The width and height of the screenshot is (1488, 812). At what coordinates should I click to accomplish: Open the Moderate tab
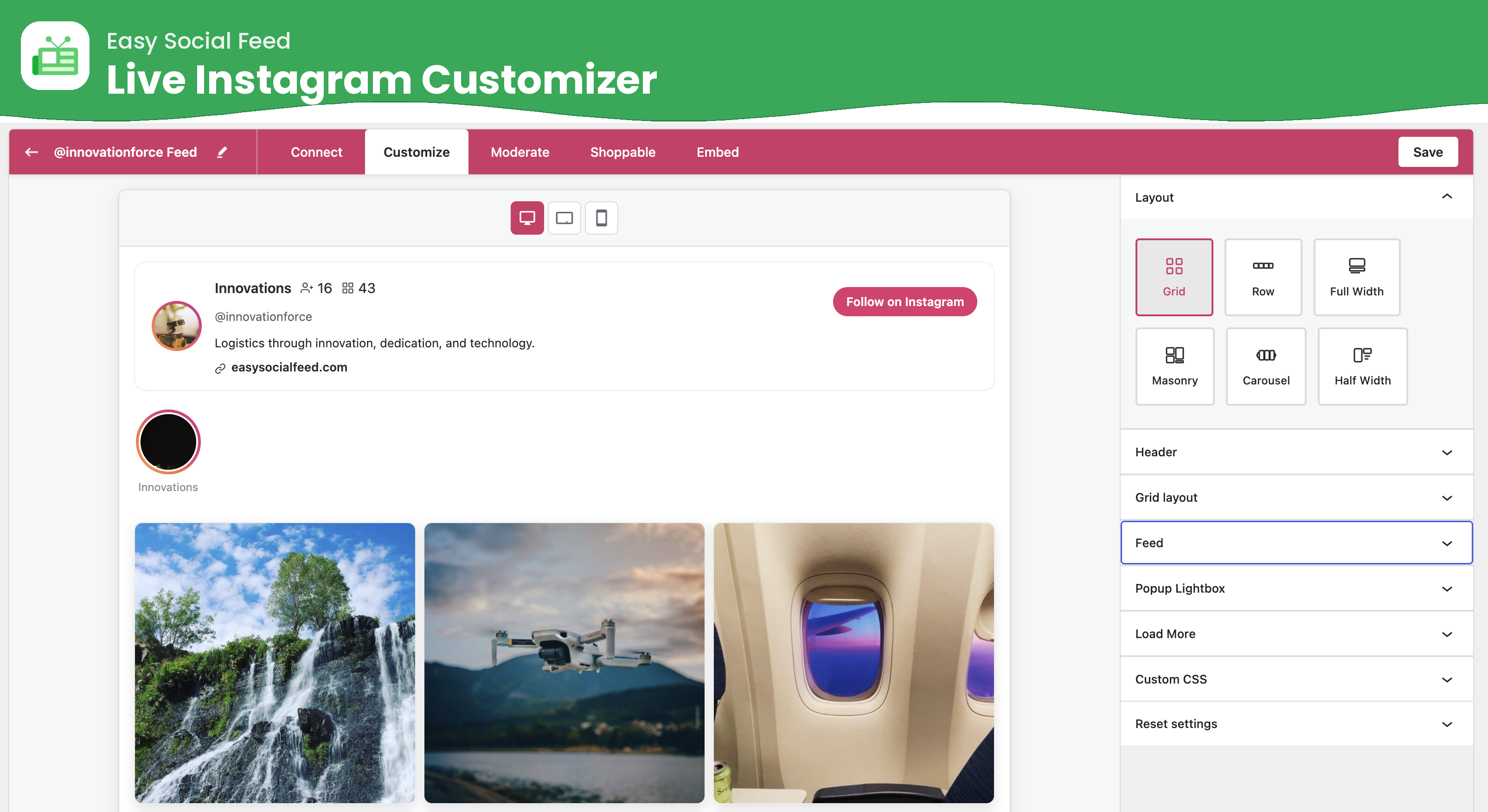[x=520, y=152]
